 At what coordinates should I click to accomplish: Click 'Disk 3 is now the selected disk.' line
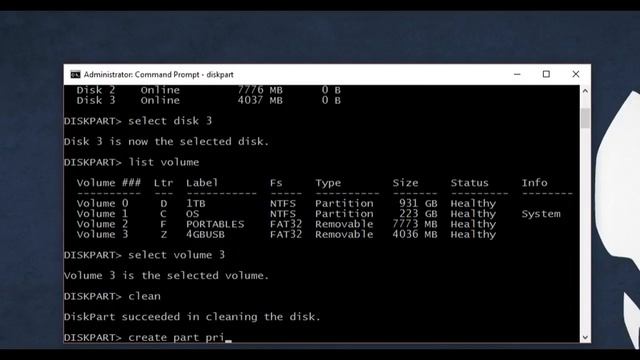(x=167, y=142)
